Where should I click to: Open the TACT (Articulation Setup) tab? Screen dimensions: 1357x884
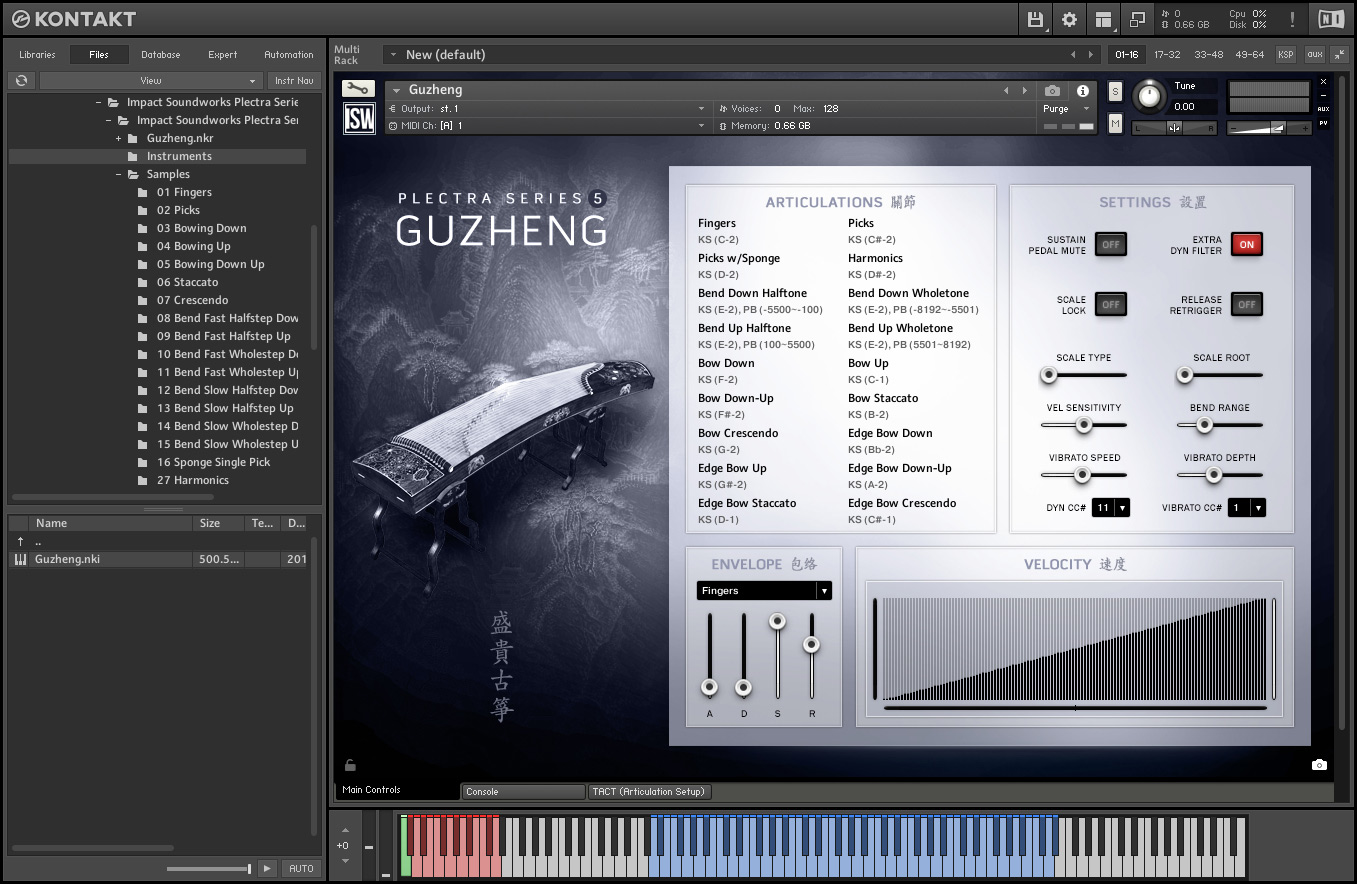pyautogui.click(x=649, y=791)
